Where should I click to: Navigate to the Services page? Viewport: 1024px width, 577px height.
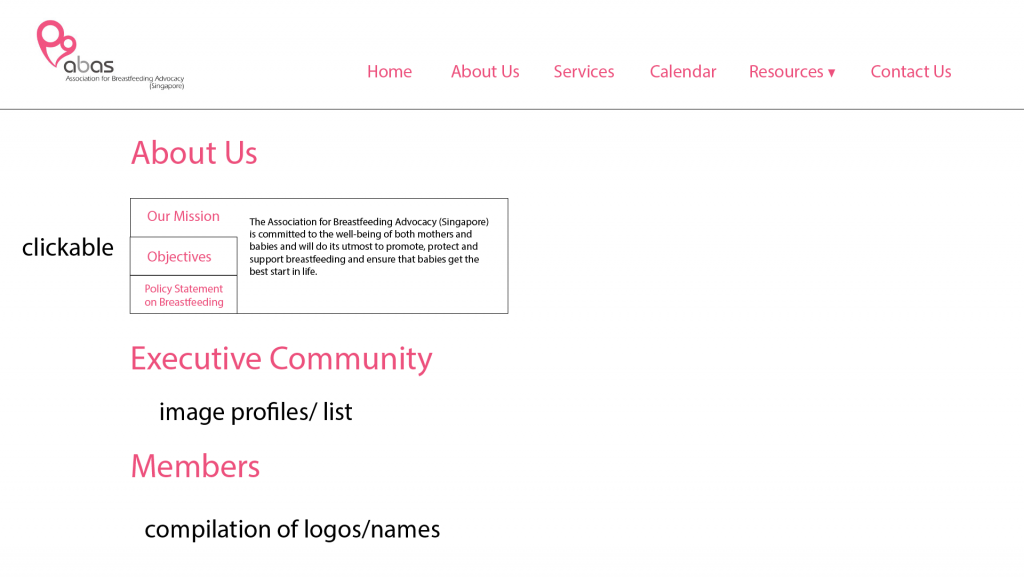coord(584,72)
